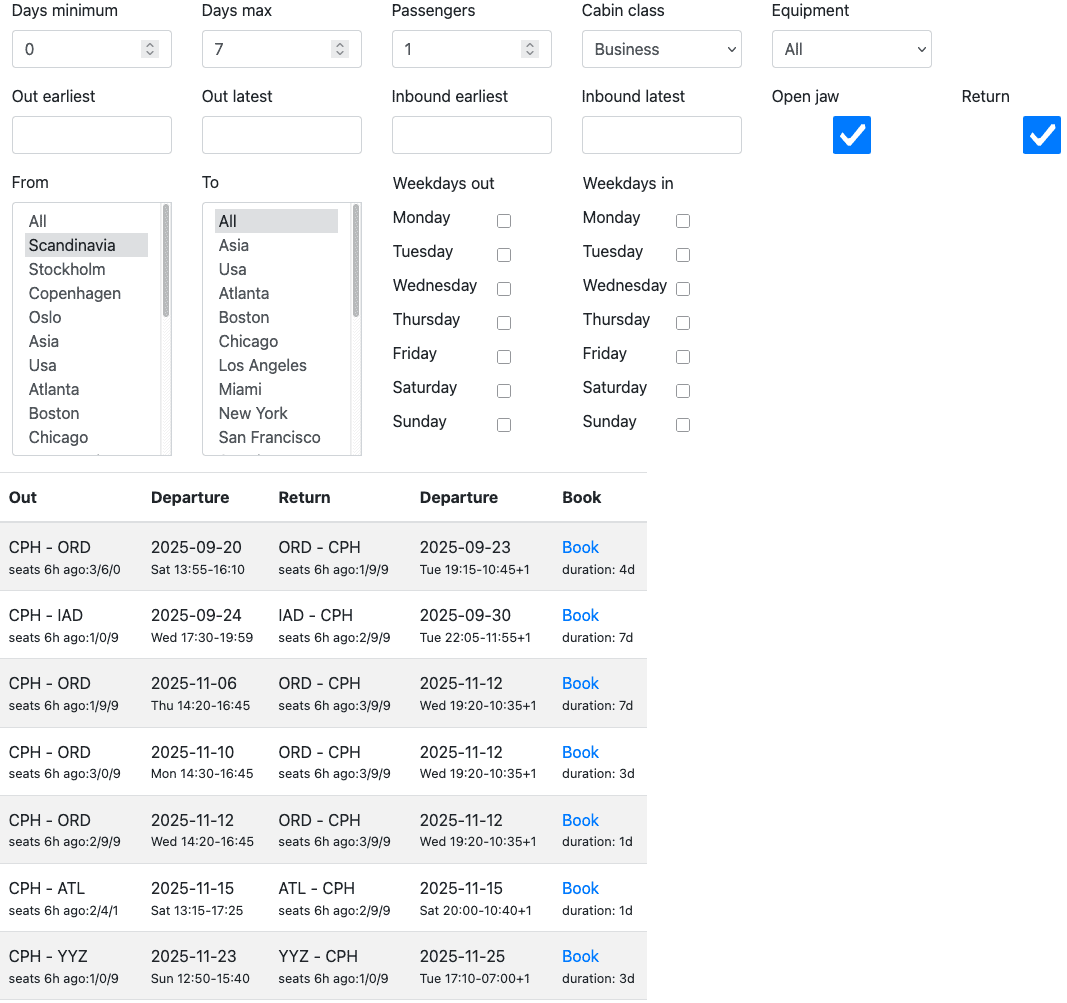Open the Cabin class dropdown
This screenshot has width=1067, height=1003.
click(x=661, y=49)
